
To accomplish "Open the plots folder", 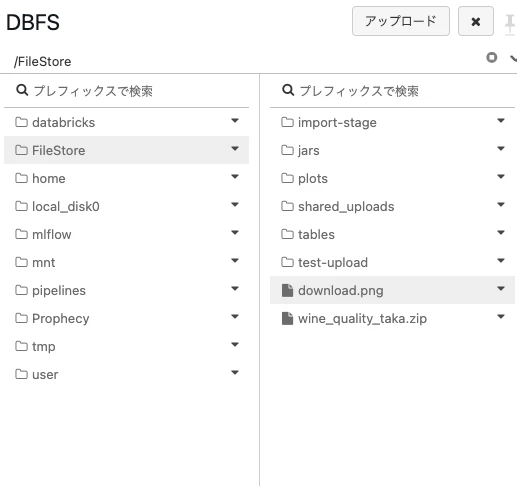I will coord(392,178).
